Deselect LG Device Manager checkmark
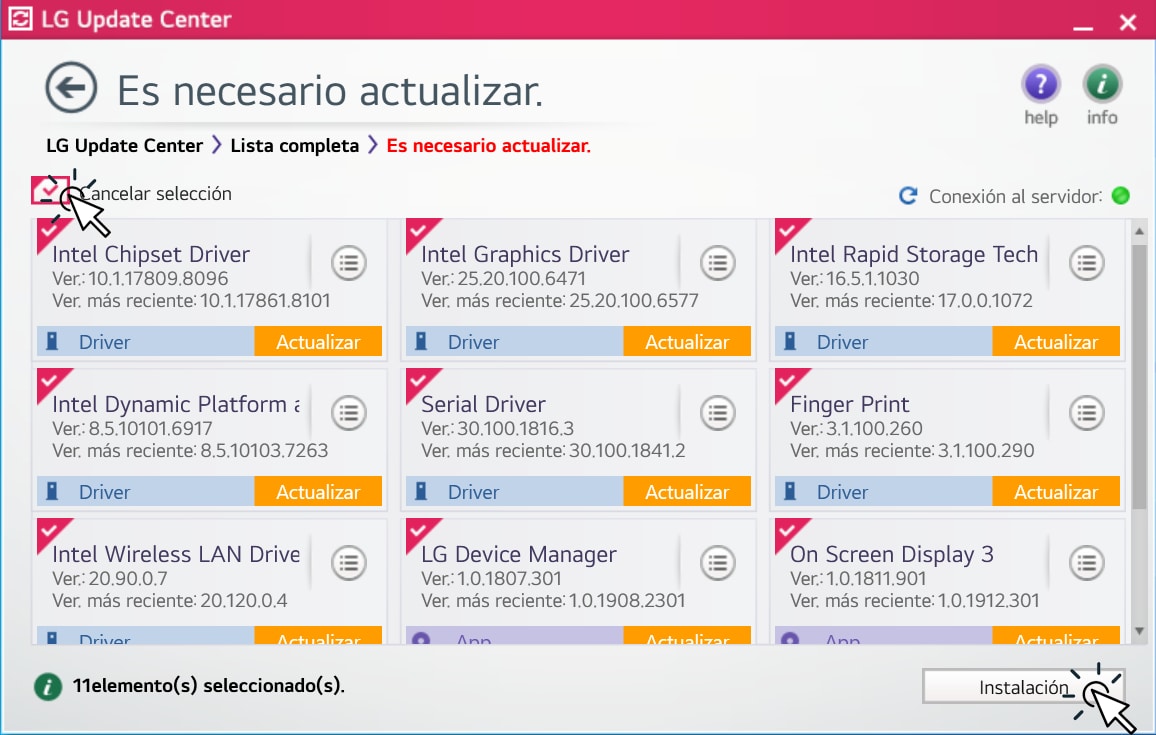Screen dimensions: 1156x735 (x=419, y=532)
